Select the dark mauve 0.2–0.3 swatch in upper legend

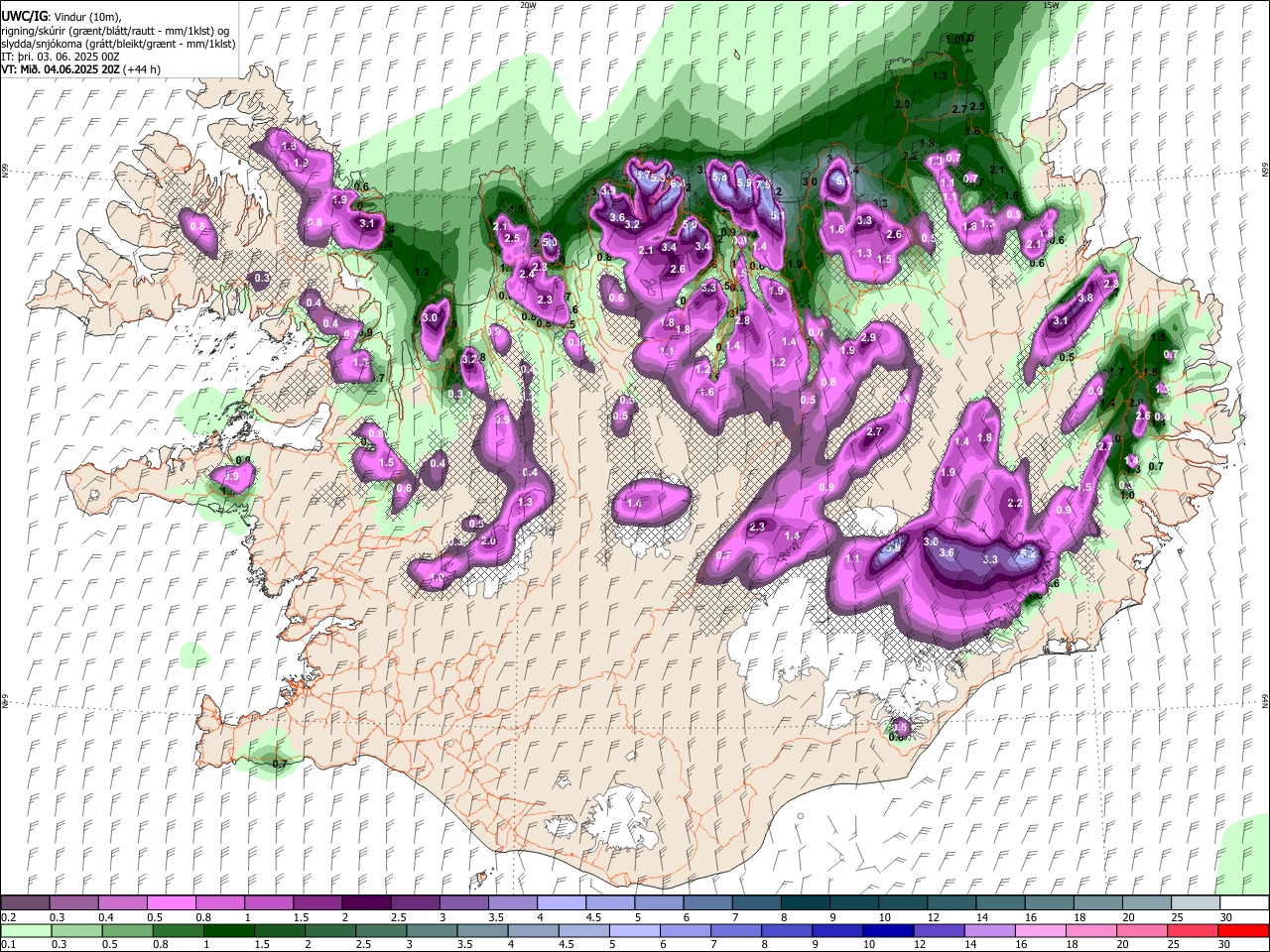[x=25, y=903]
